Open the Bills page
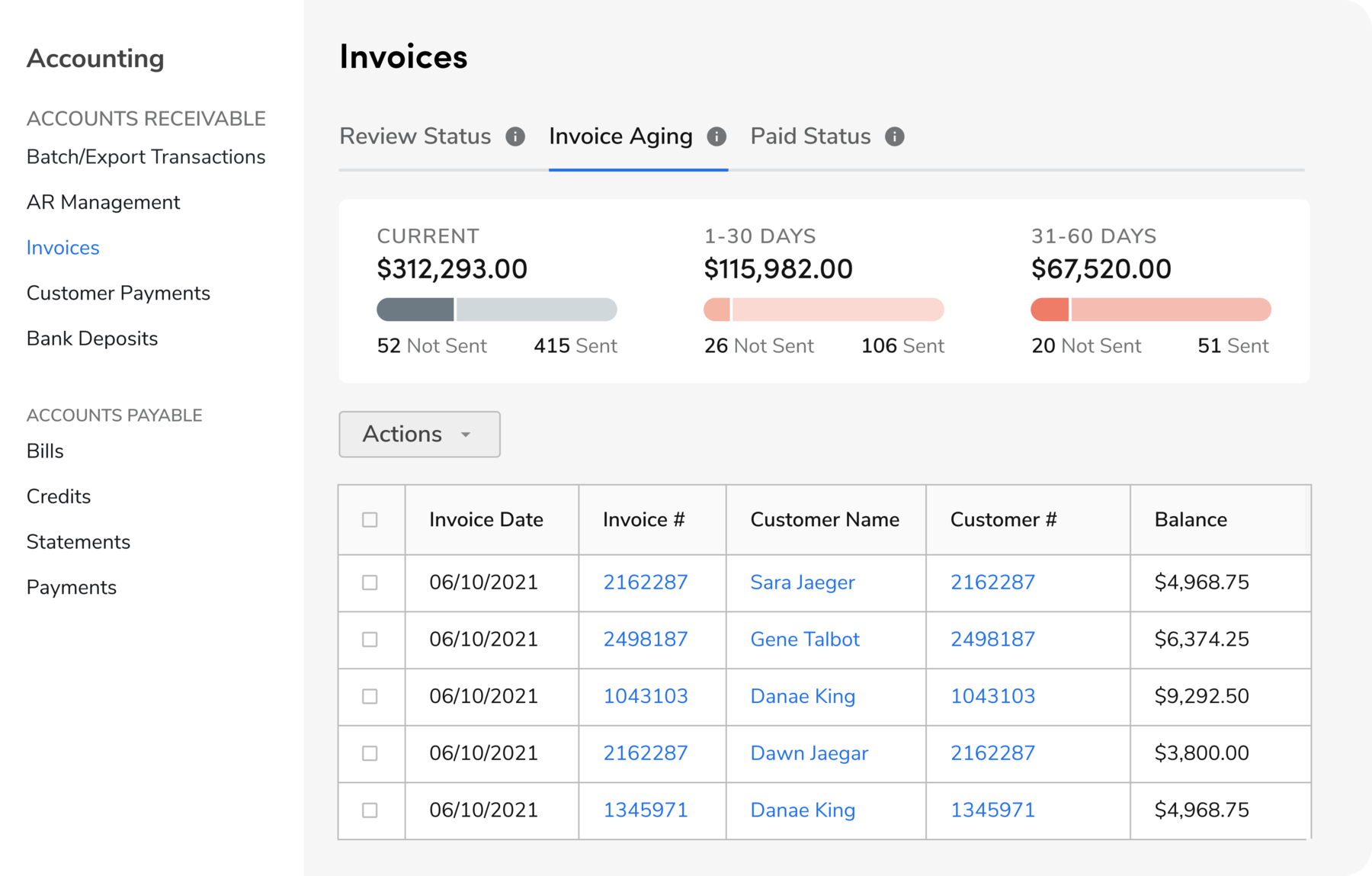The width and height of the screenshot is (1372, 876). coord(45,451)
